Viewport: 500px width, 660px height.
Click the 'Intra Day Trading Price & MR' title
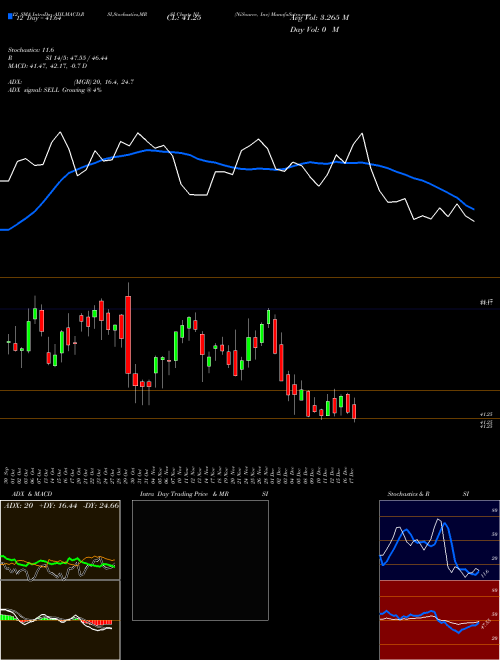pos(184,494)
